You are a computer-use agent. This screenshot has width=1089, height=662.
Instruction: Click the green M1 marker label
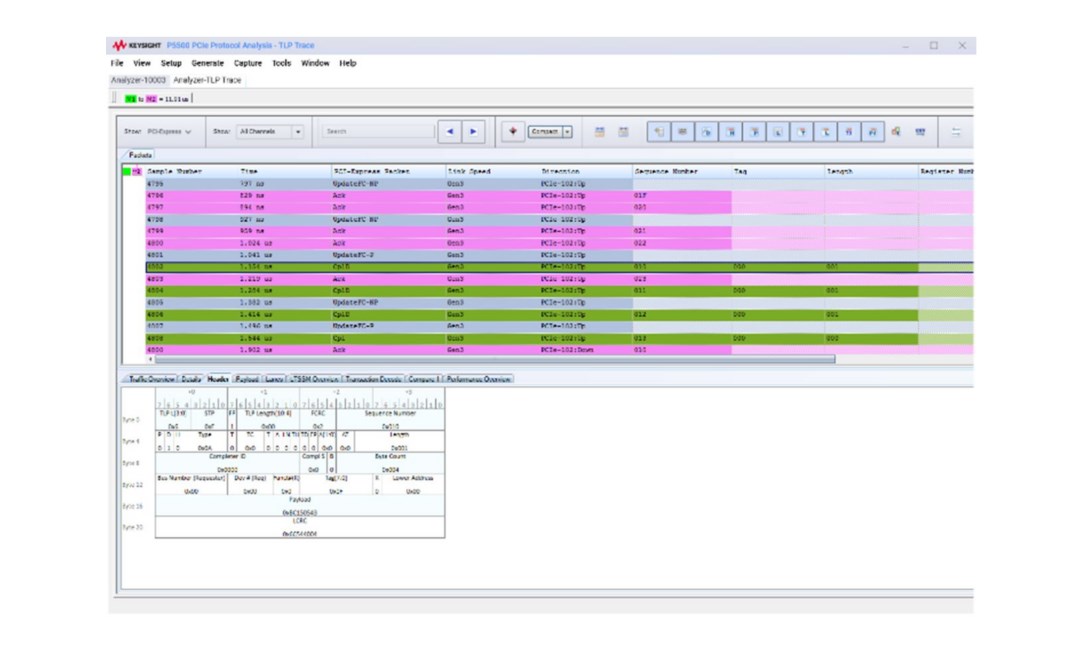[131, 99]
